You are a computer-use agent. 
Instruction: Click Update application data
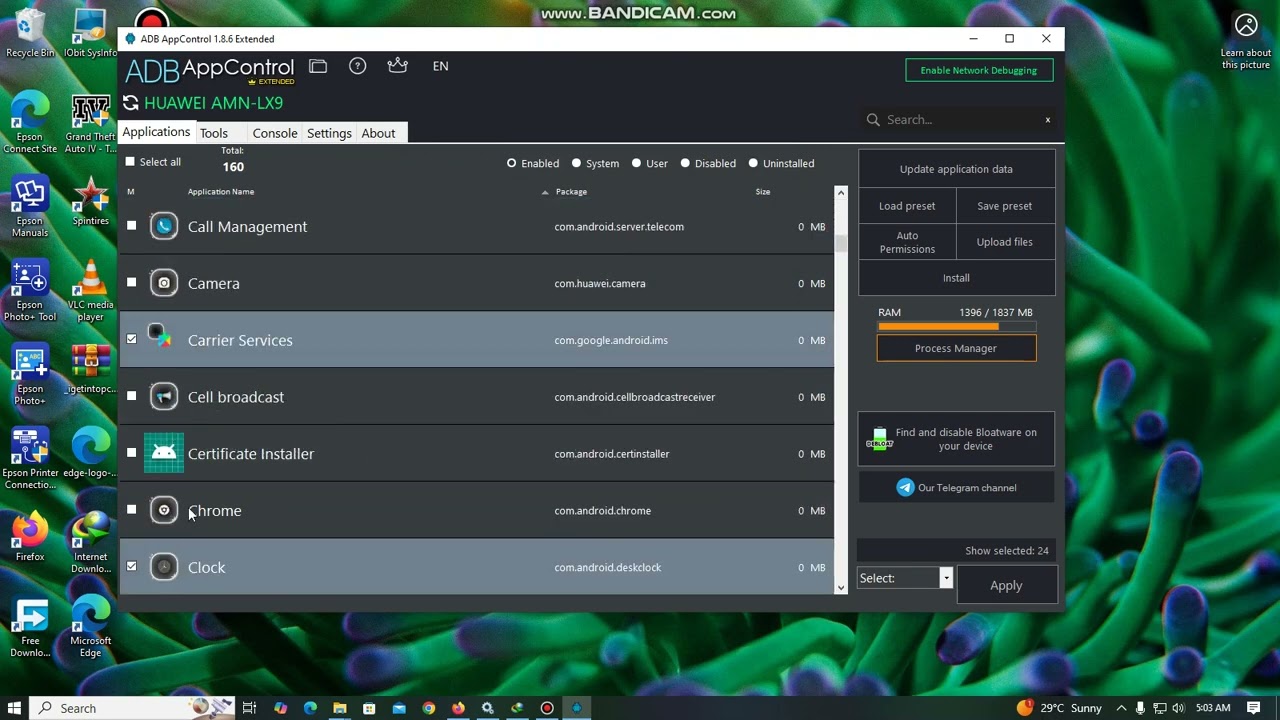pos(956,169)
